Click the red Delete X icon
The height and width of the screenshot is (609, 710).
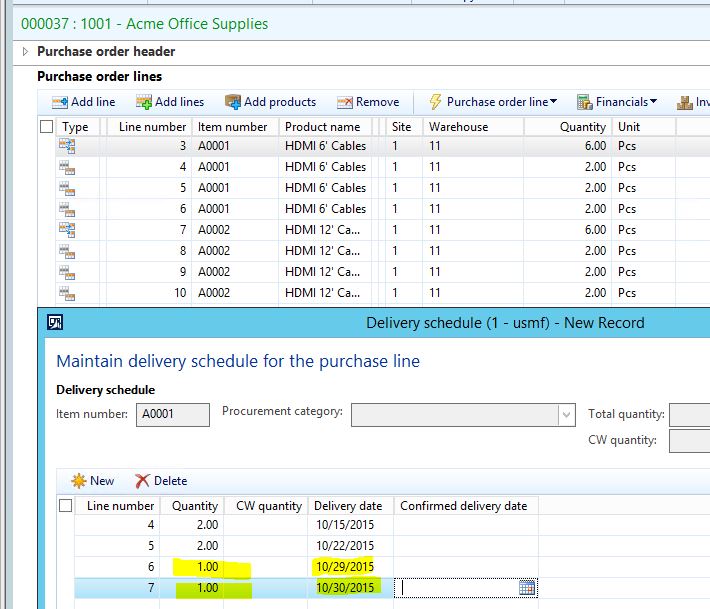142,481
